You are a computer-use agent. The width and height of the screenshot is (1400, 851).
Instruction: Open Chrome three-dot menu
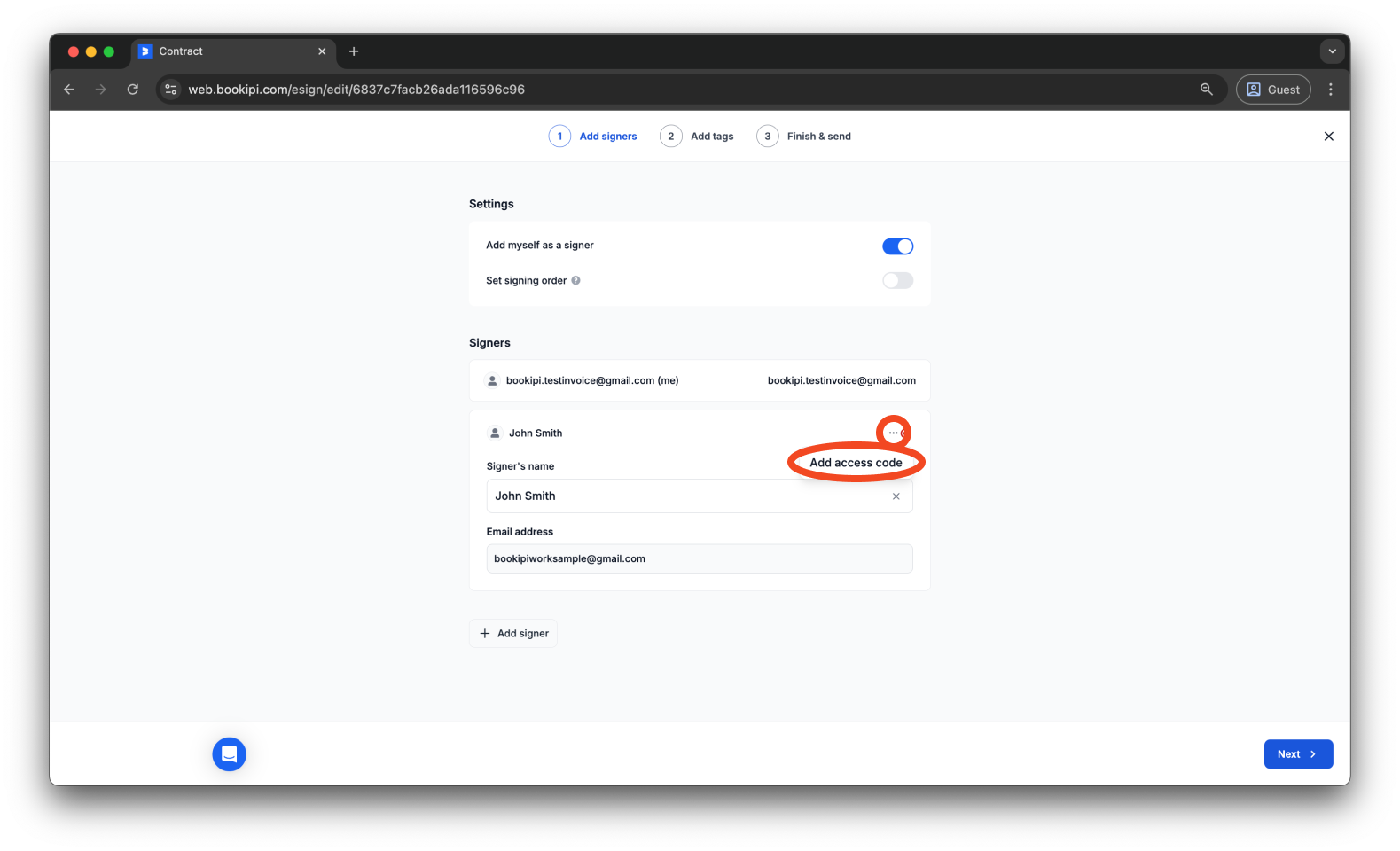point(1330,90)
